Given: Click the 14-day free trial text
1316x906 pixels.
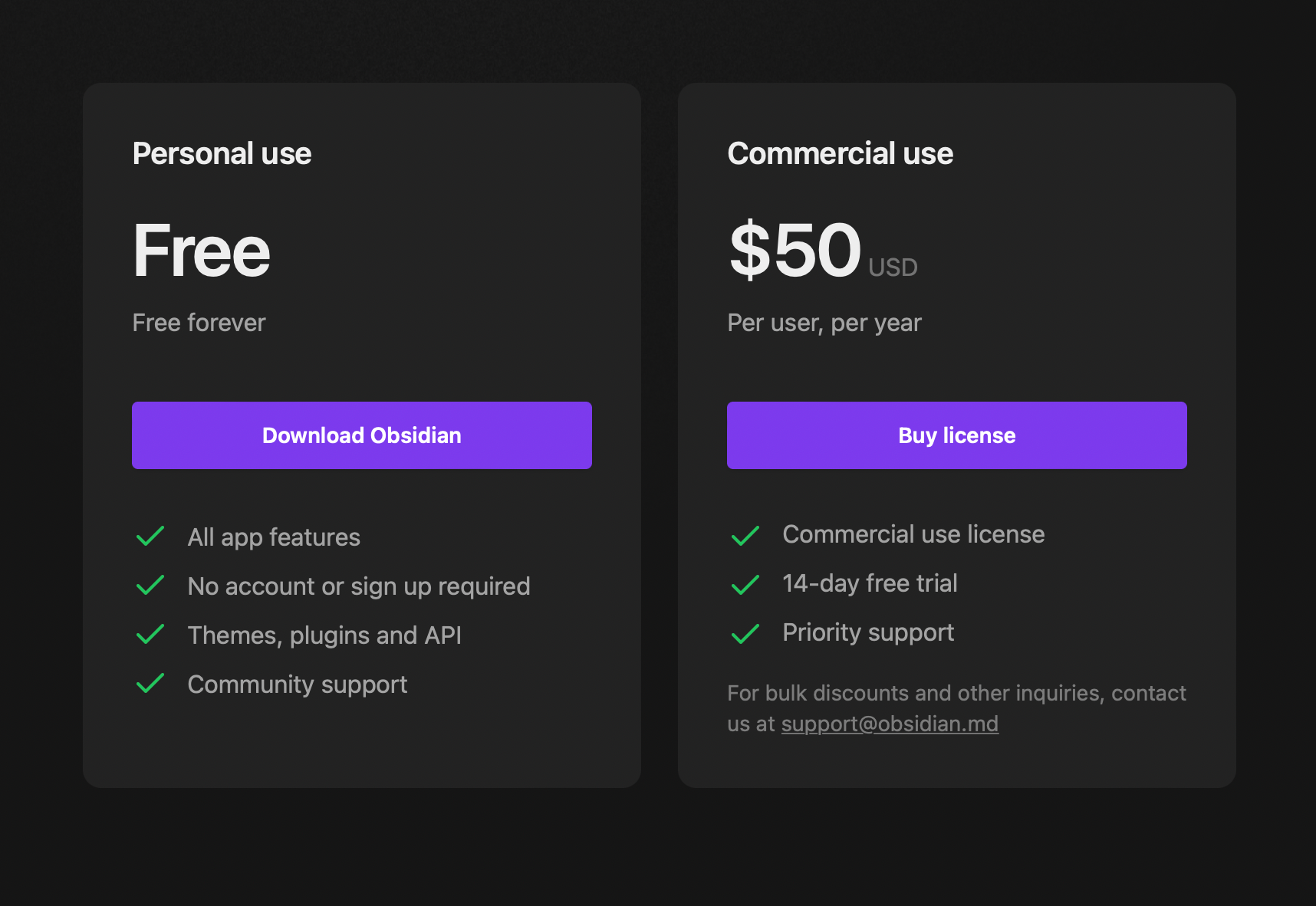Looking at the screenshot, I should click(x=870, y=583).
